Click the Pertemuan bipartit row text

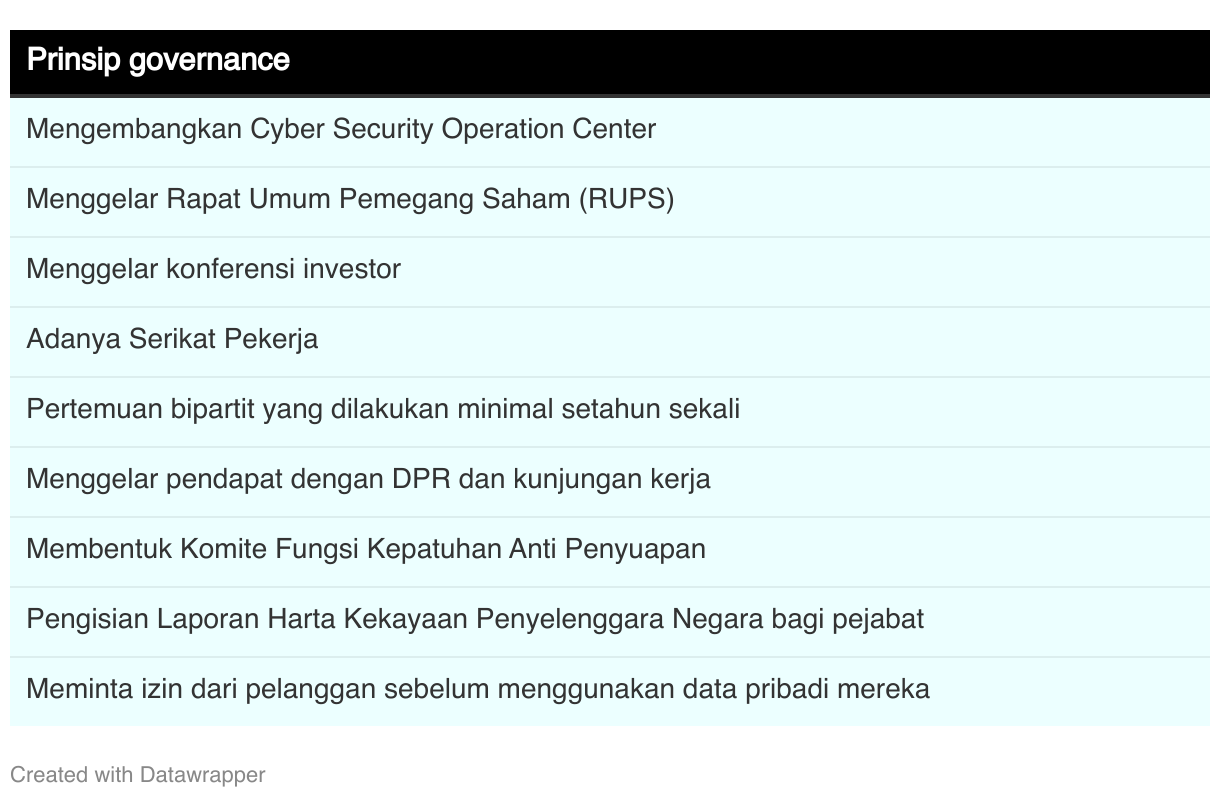[x=383, y=410]
